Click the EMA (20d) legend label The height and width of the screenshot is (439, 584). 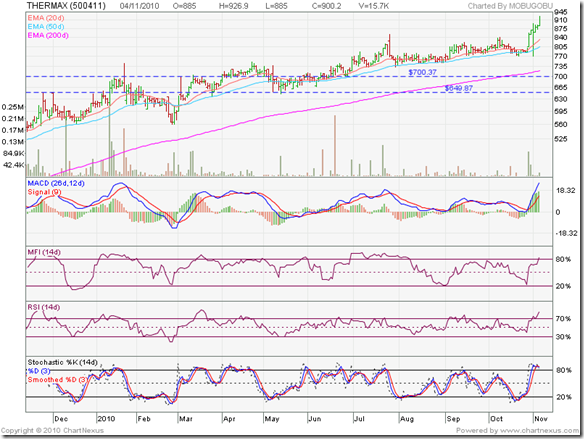pyautogui.click(x=46, y=18)
